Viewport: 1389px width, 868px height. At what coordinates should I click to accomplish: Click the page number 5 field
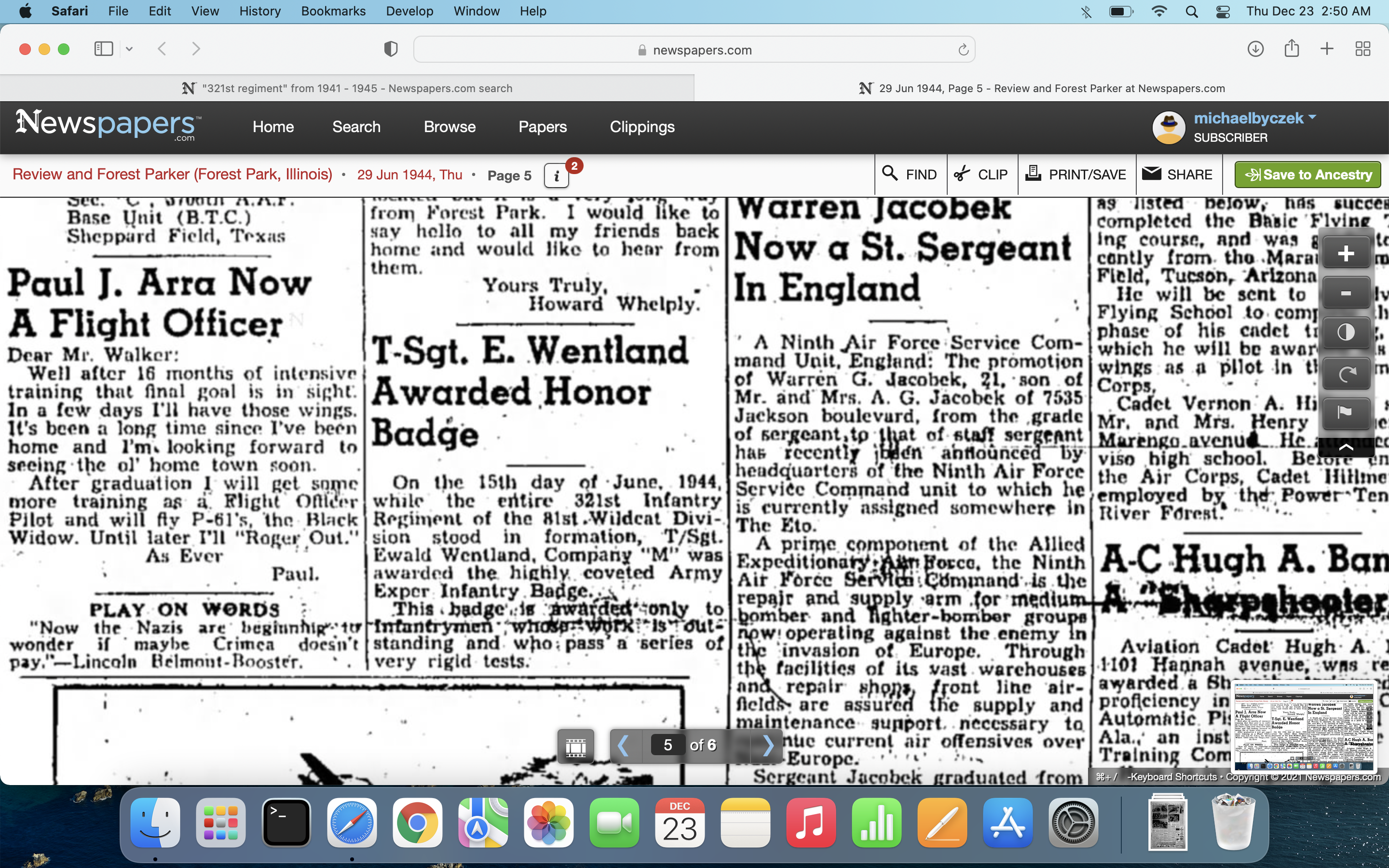667,745
